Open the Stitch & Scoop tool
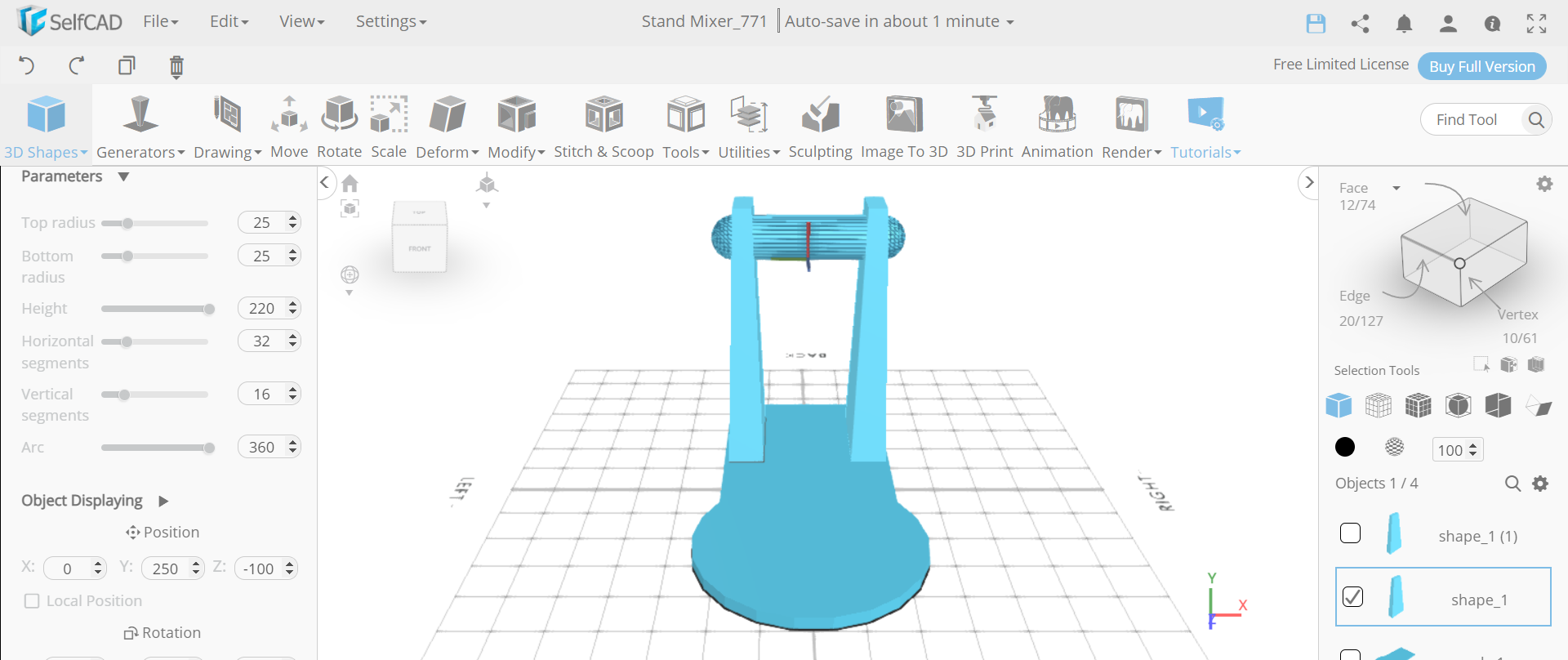 [x=604, y=127]
